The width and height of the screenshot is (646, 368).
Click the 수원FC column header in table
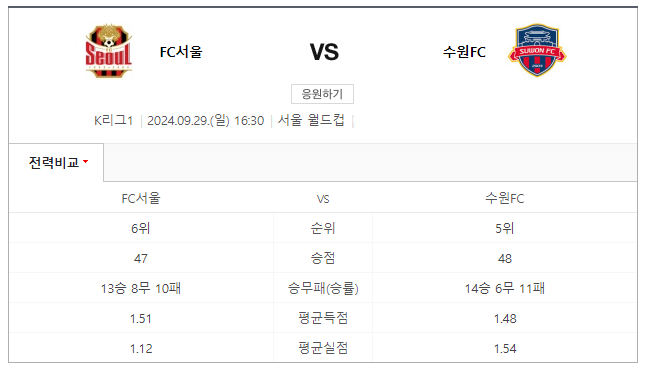click(505, 199)
